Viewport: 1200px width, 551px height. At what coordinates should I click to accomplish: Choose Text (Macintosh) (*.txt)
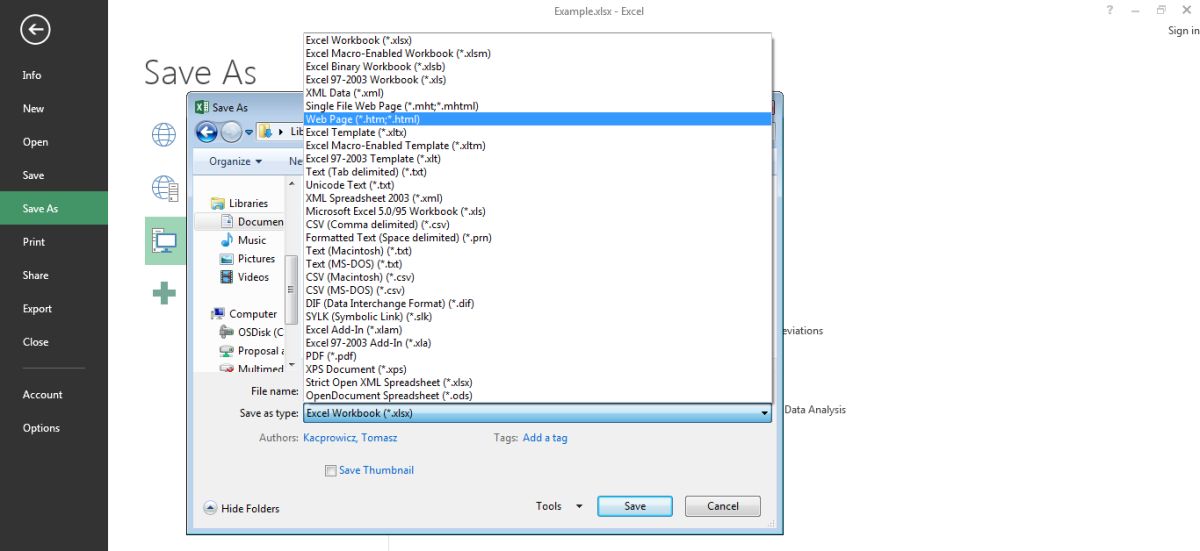coord(537,251)
